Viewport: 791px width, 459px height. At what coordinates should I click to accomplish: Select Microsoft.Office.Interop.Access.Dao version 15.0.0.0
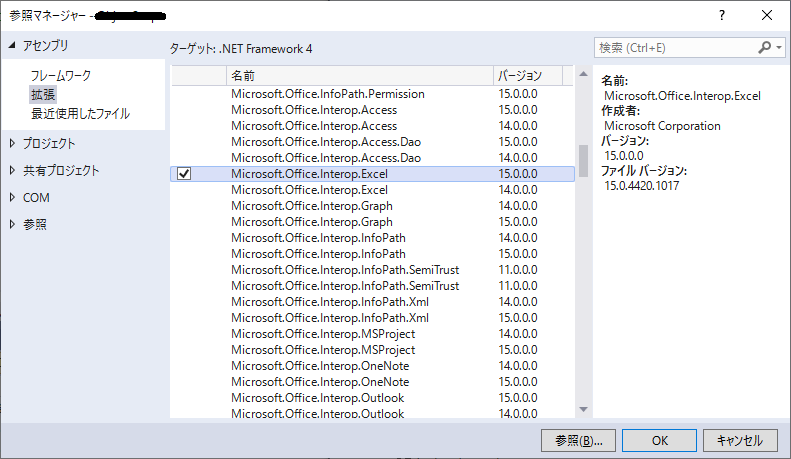[x=372, y=142]
